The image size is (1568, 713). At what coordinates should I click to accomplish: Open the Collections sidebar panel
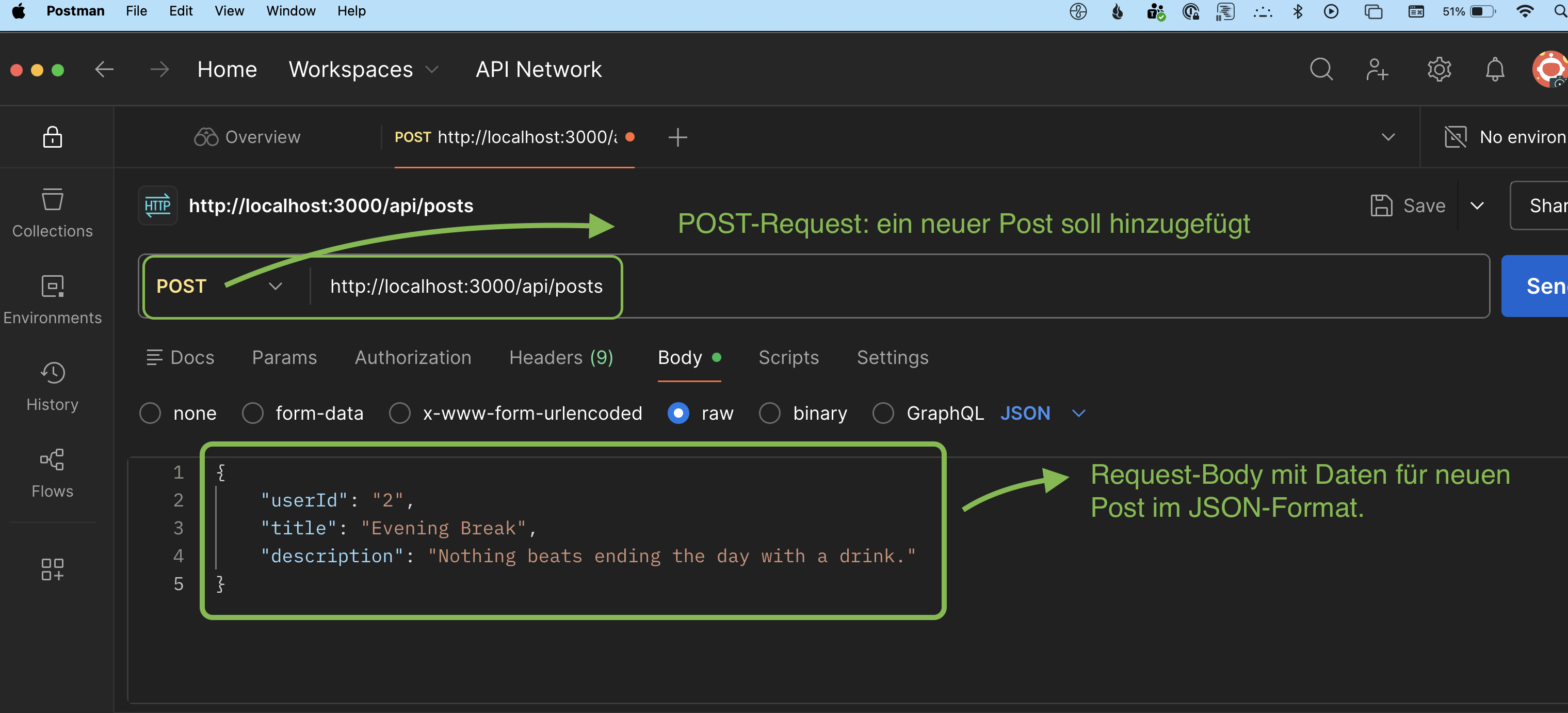(x=52, y=213)
